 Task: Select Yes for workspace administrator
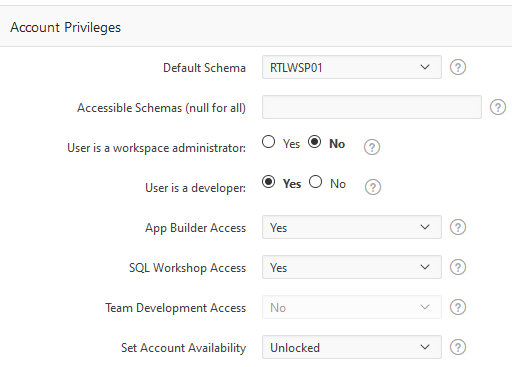point(268,142)
